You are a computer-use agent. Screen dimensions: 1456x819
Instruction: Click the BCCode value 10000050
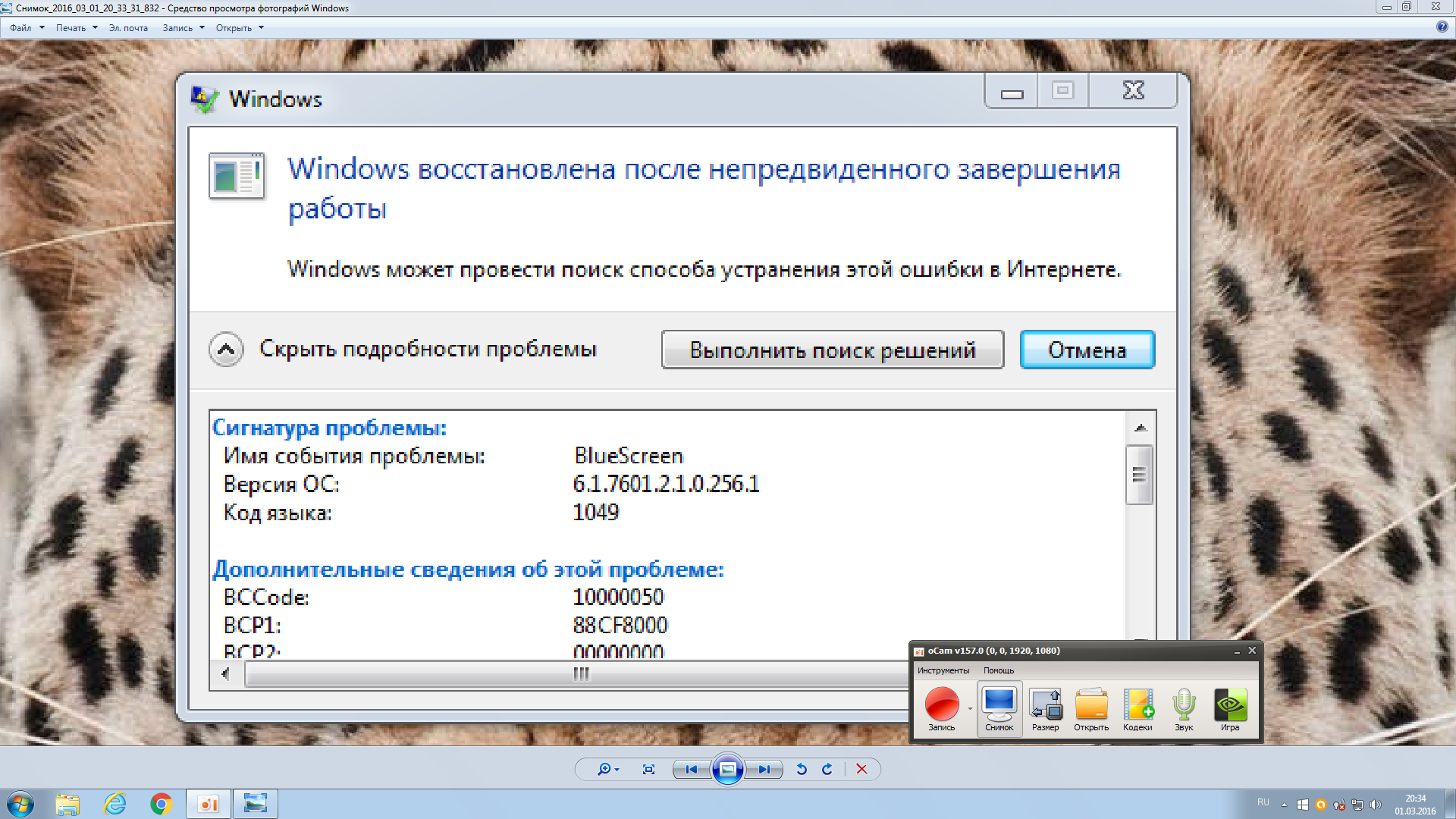click(618, 597)
